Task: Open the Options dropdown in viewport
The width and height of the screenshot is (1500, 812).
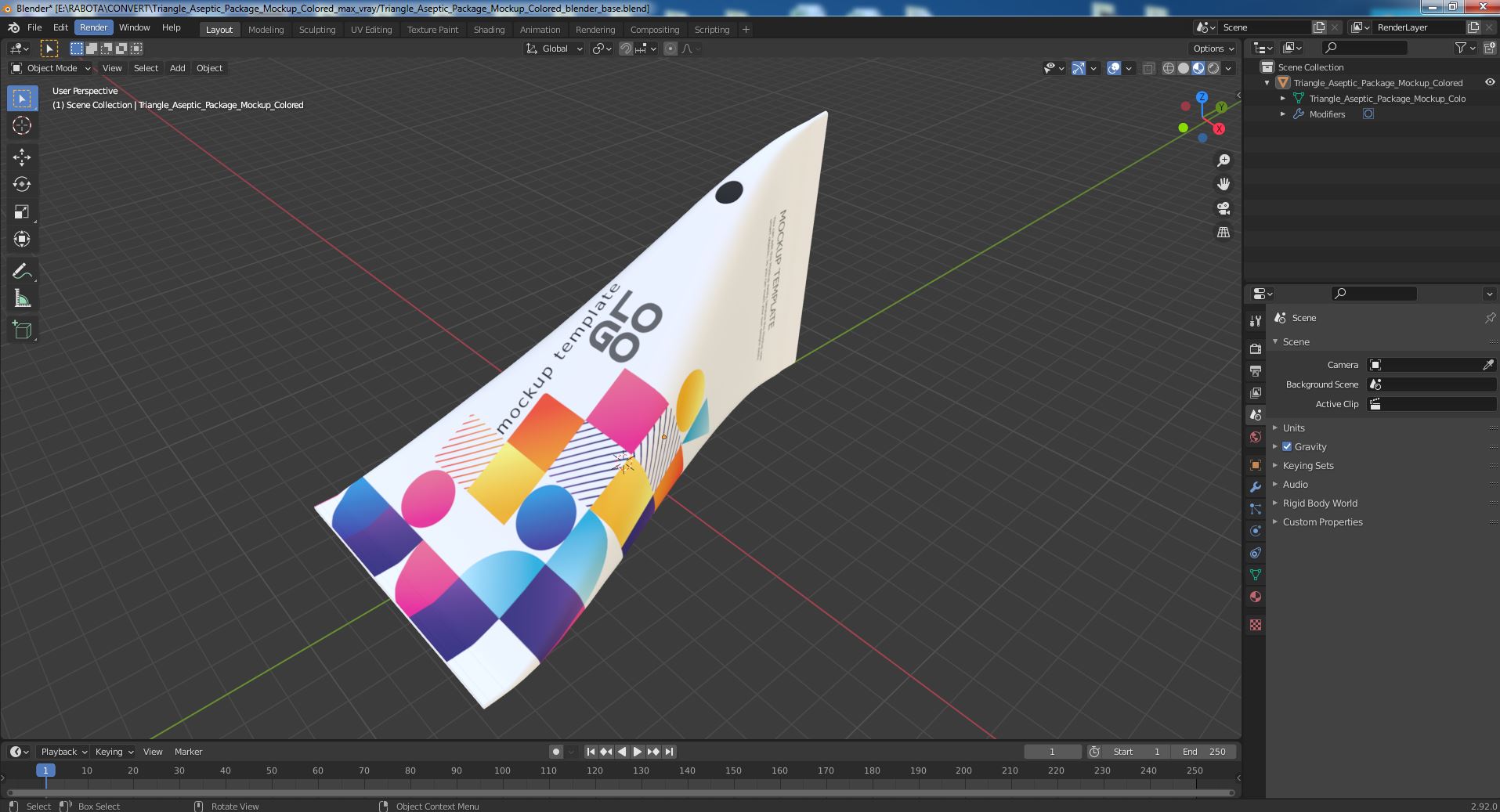Action: pyautogui.click(x=1213, y=49)
